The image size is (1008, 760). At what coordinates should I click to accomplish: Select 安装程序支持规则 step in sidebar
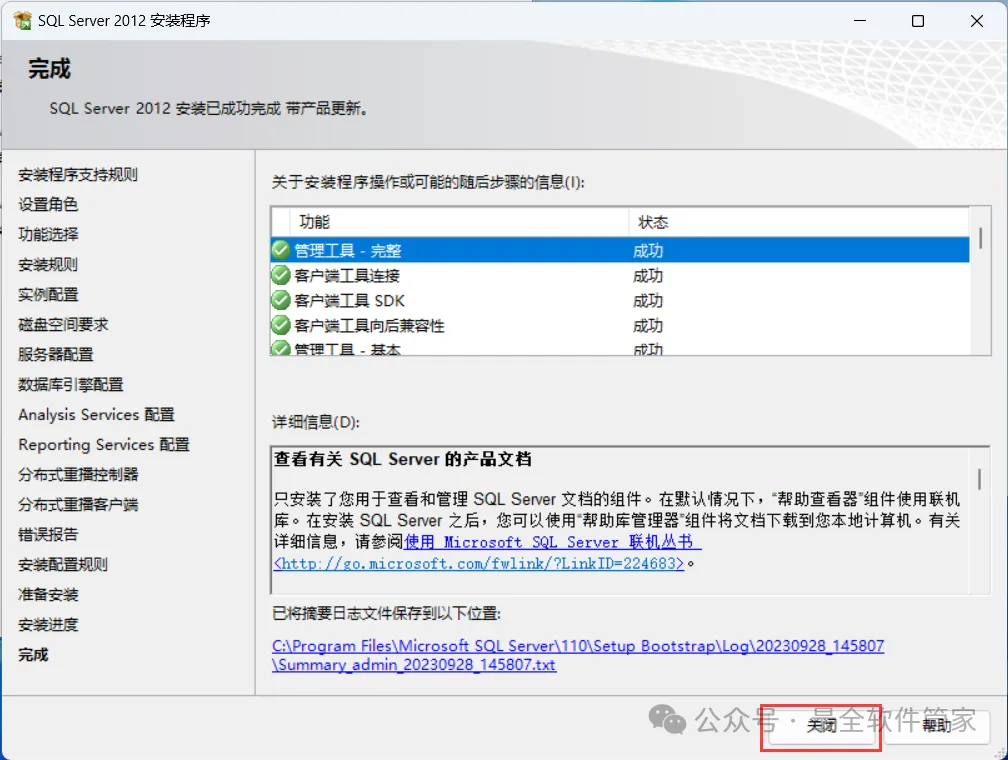(78, 174)
